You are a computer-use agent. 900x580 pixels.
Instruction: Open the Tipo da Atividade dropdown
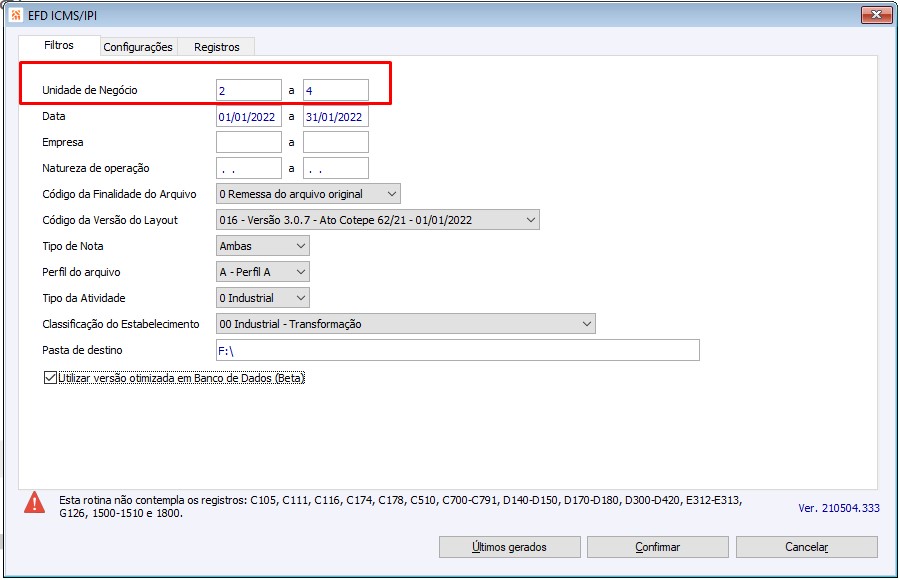[263, 298]
